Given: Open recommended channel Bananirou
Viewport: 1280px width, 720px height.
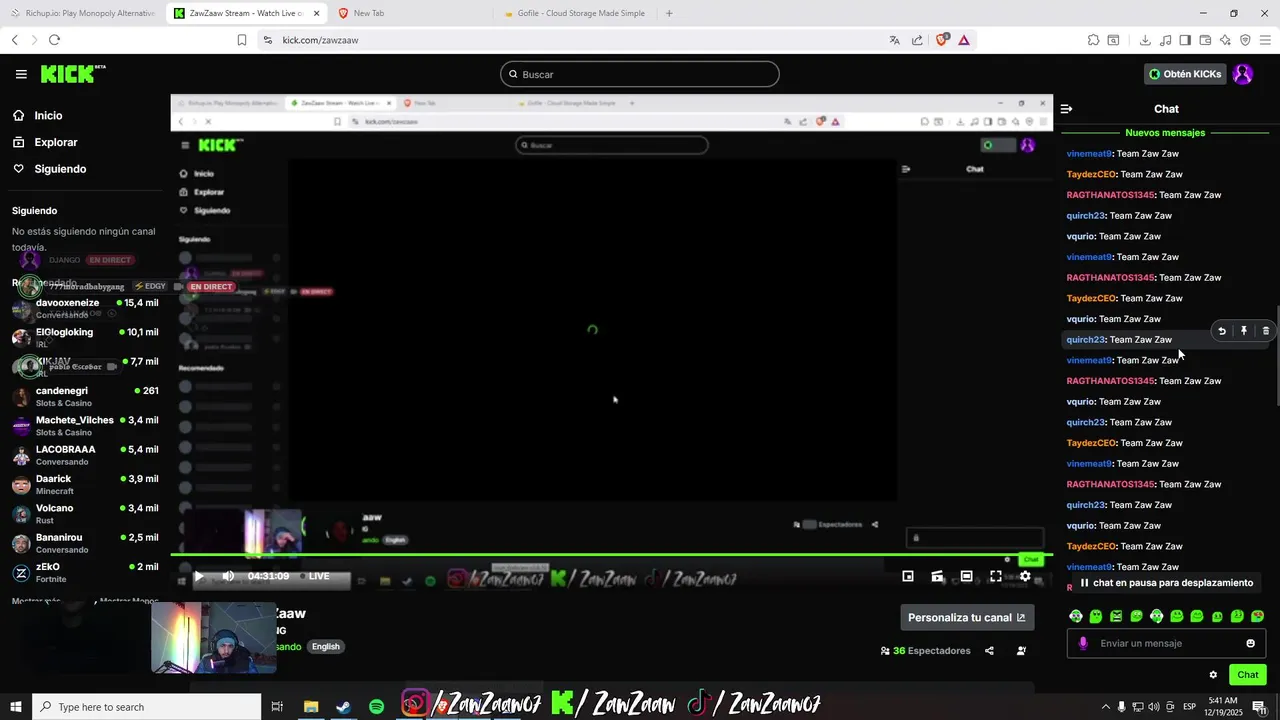Looking at the screenshot, I should [85, 543].
